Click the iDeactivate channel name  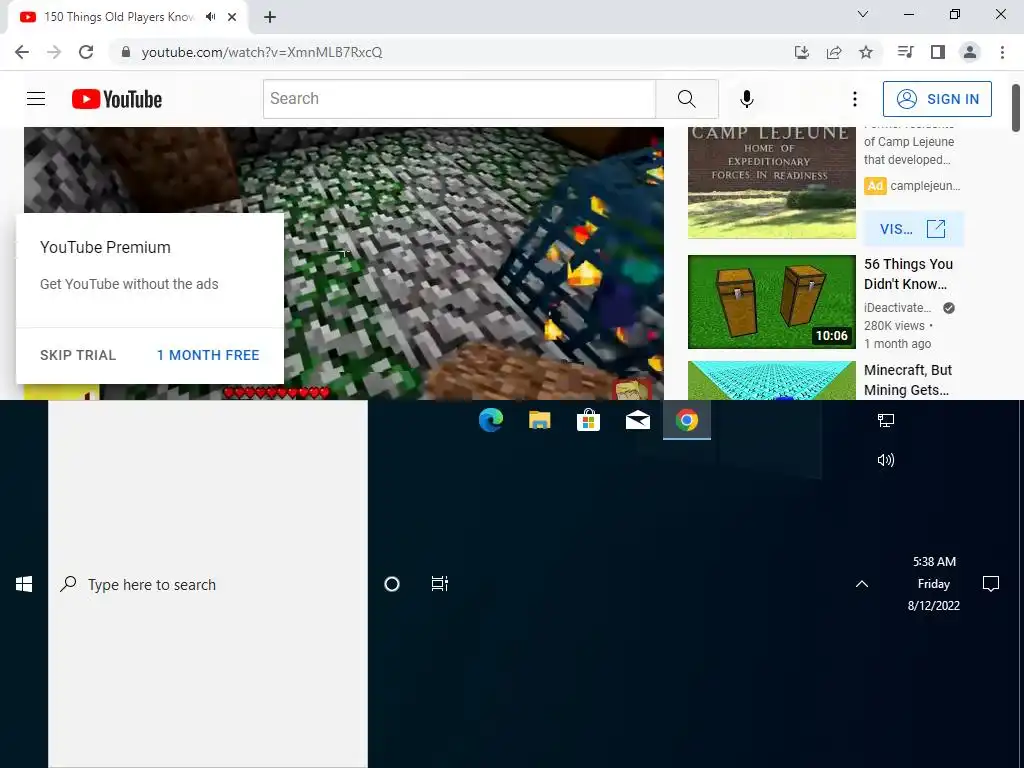coord(897,308)
